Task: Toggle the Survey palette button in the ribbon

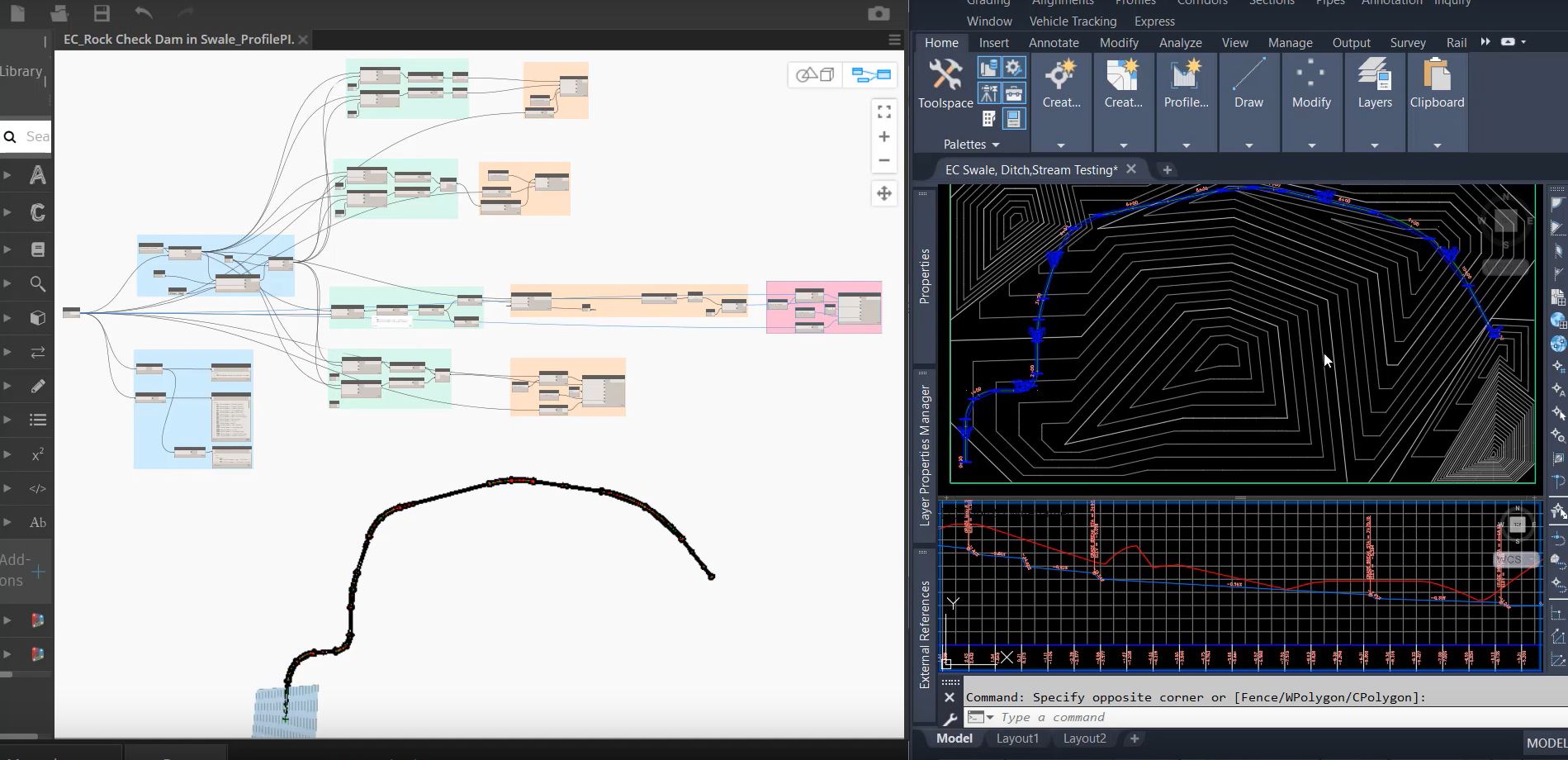Action: [989, 93]
